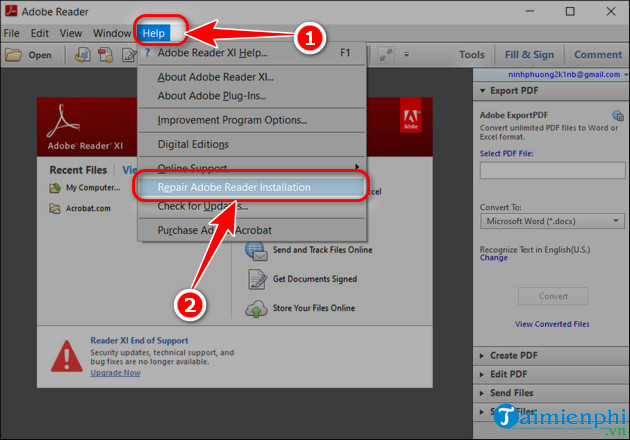
Task: Select About Adobe Plug-Ins menu item
Action: [x=252, y=96]
